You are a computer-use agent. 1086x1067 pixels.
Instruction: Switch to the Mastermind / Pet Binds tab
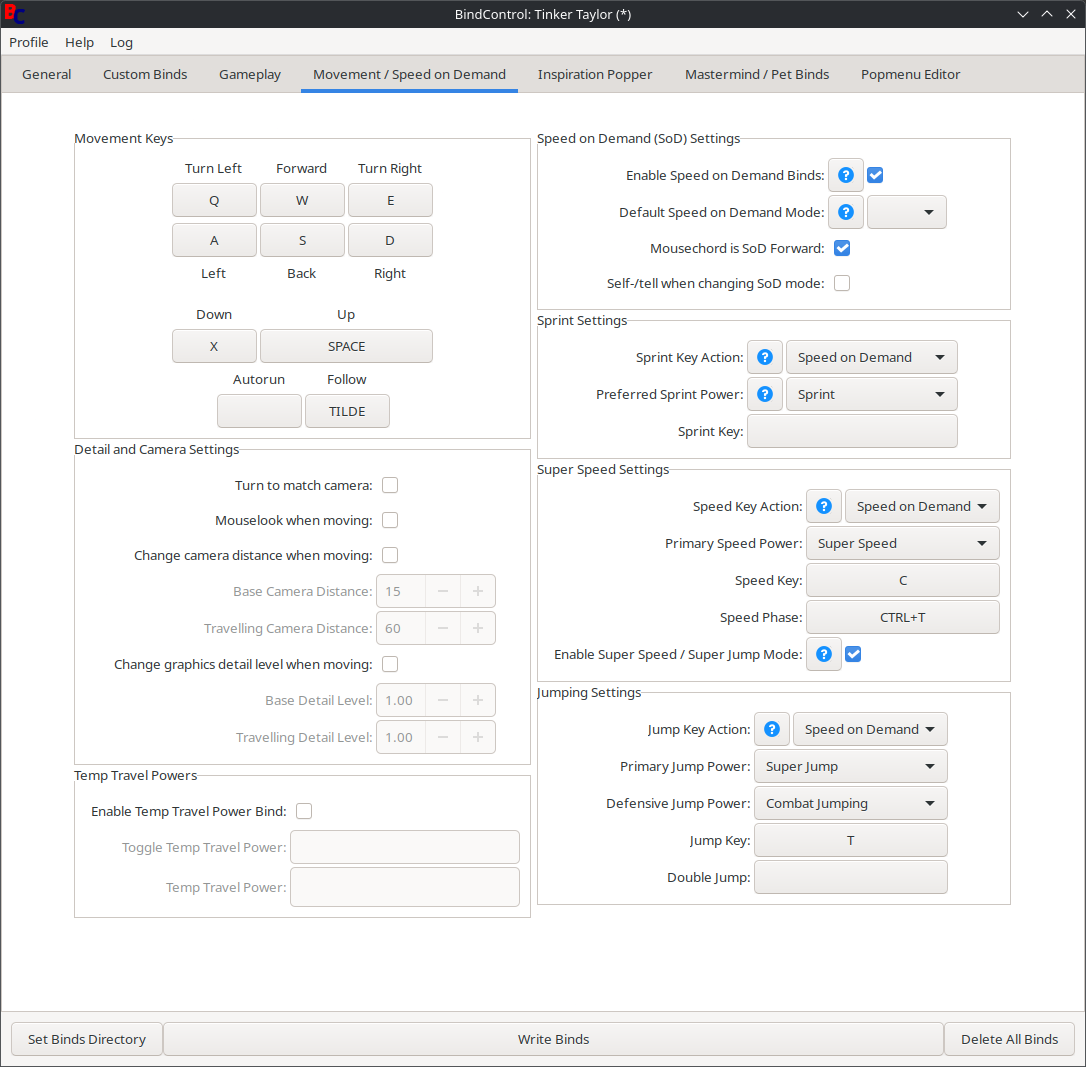pyautogui.click(x=756, y=74)
